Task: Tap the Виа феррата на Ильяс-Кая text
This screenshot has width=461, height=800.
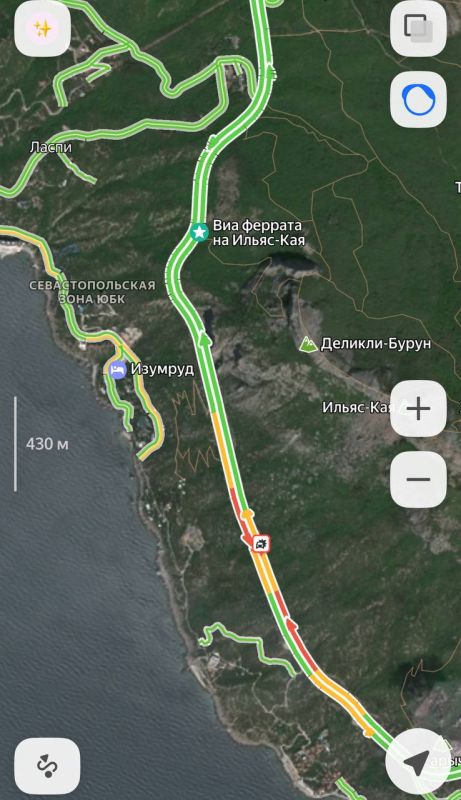Action: pos(259,233)
